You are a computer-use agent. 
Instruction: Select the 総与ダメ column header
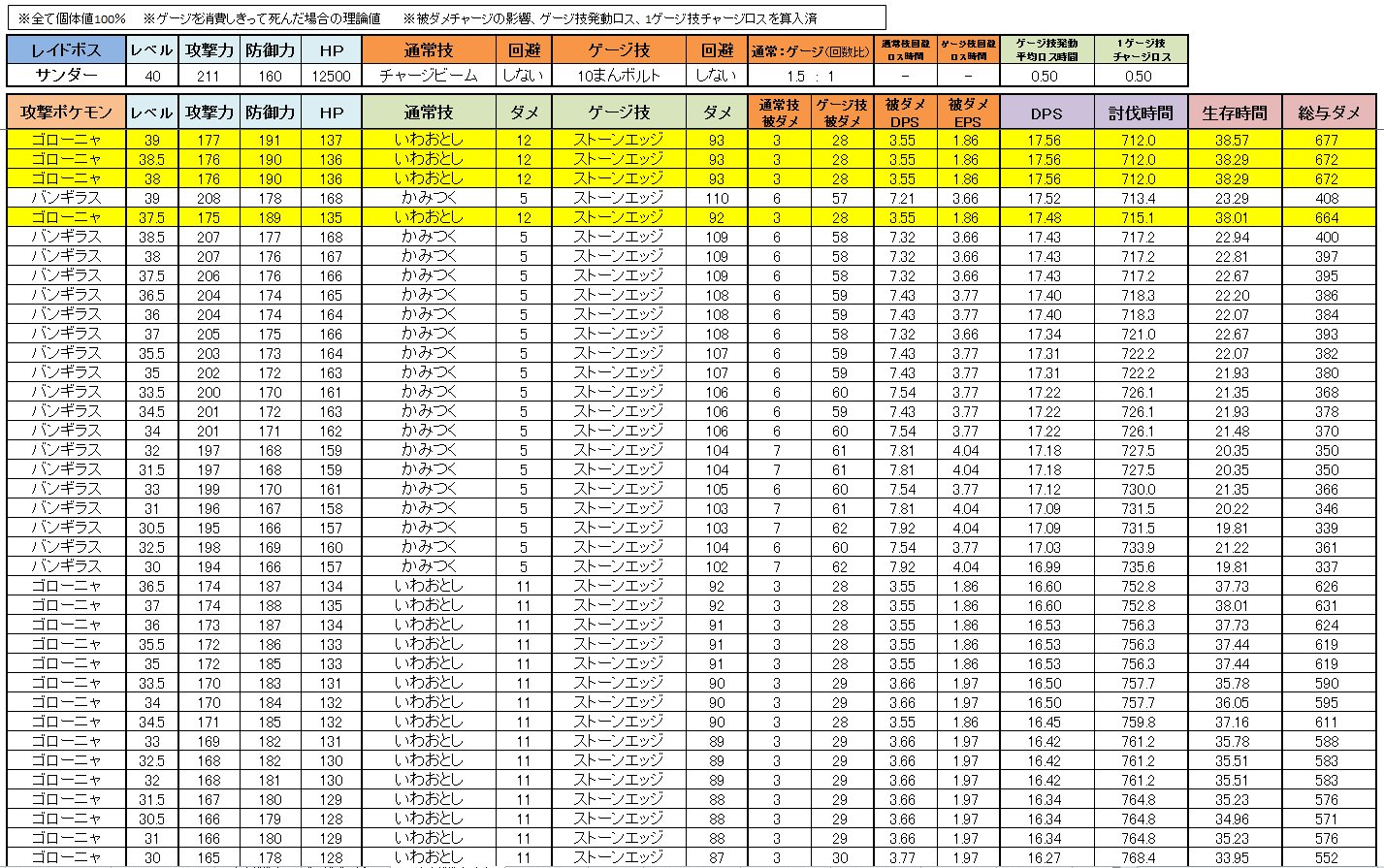[x=1329, y=113]
